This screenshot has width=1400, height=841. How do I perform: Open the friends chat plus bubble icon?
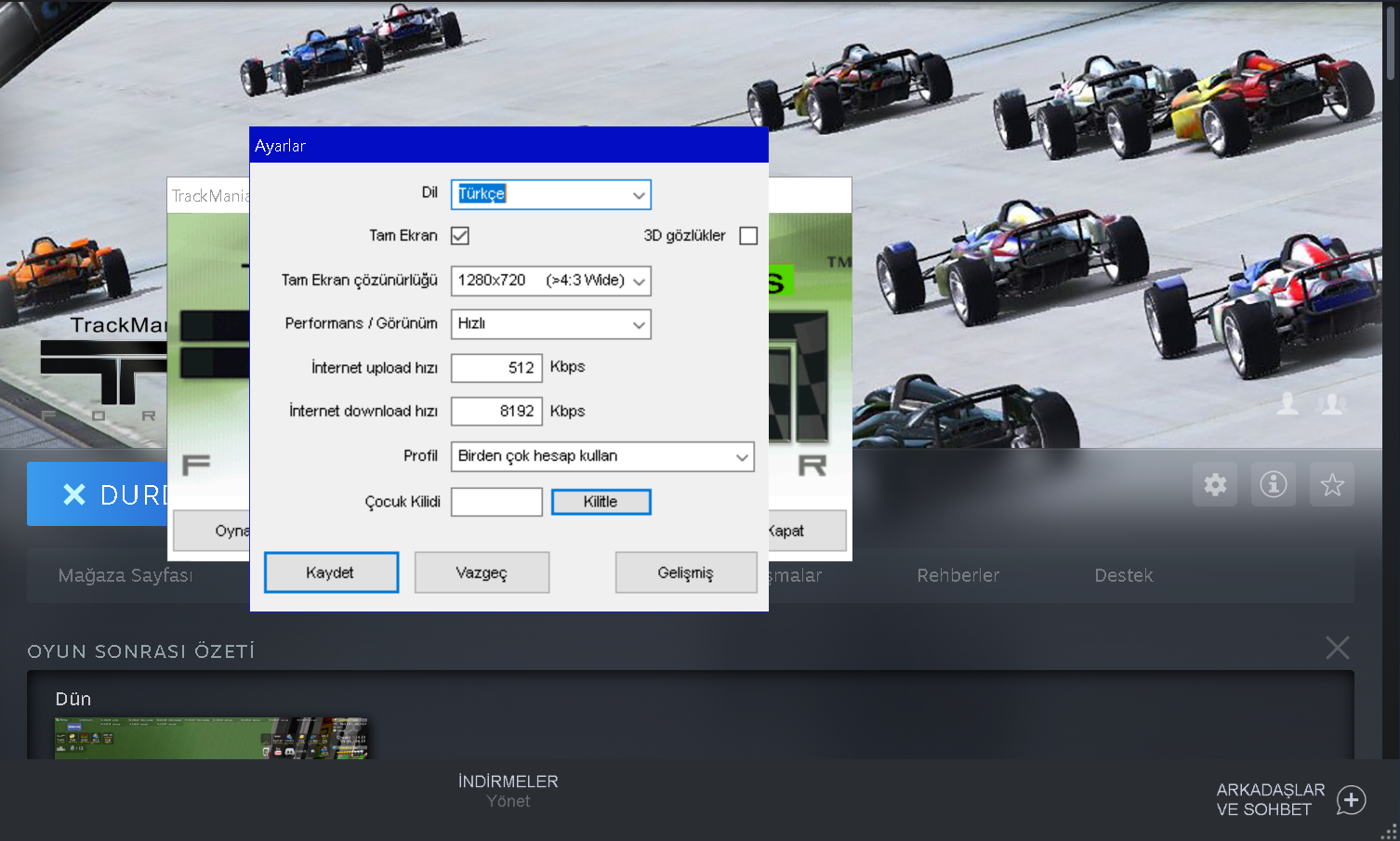pos(1352,799)
